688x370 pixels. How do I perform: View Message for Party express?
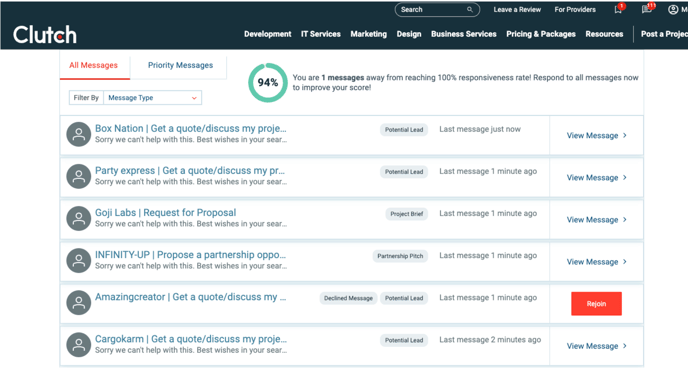coord(596,178)
